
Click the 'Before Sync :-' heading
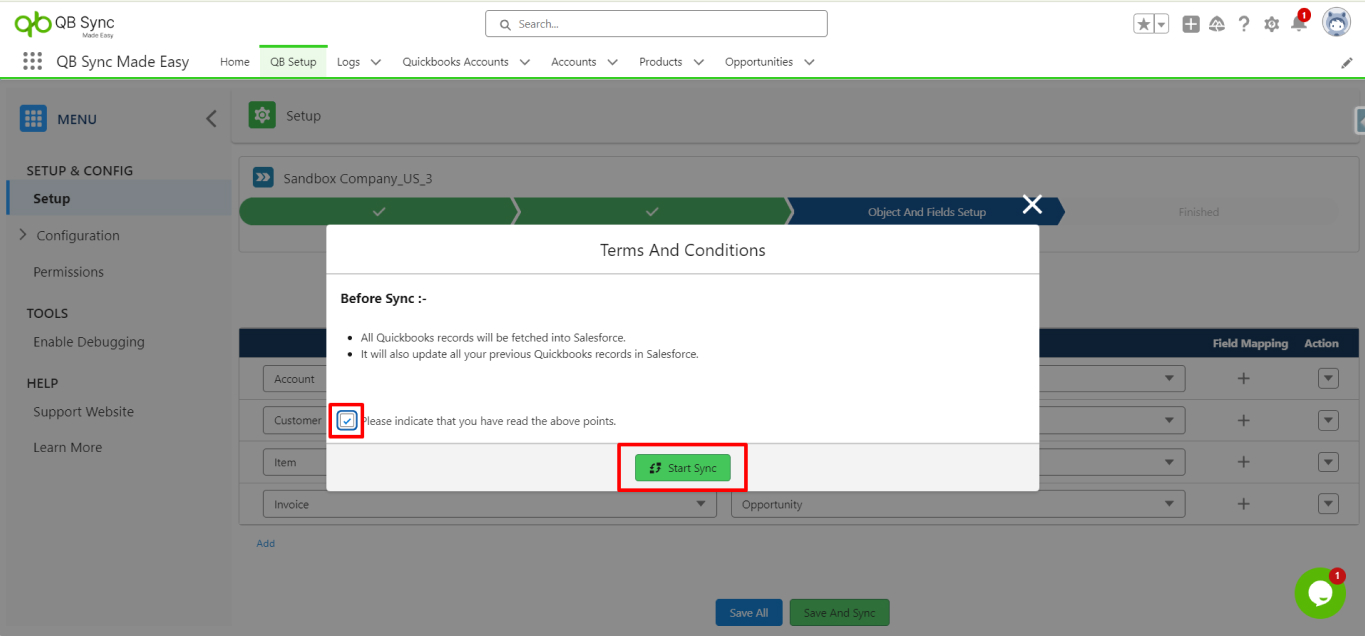click(383, 299)
